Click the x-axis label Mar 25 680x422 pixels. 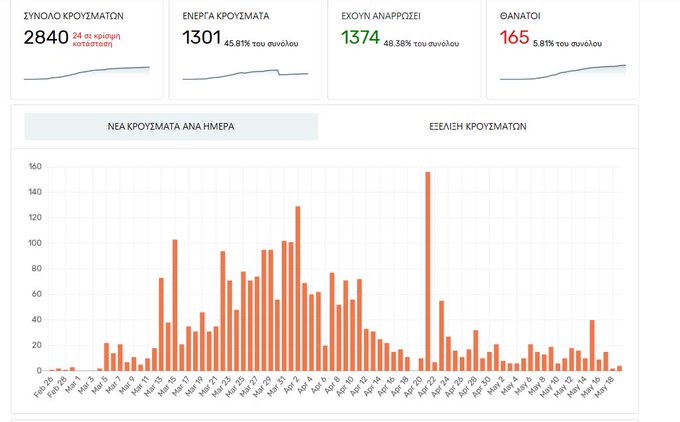235,386
